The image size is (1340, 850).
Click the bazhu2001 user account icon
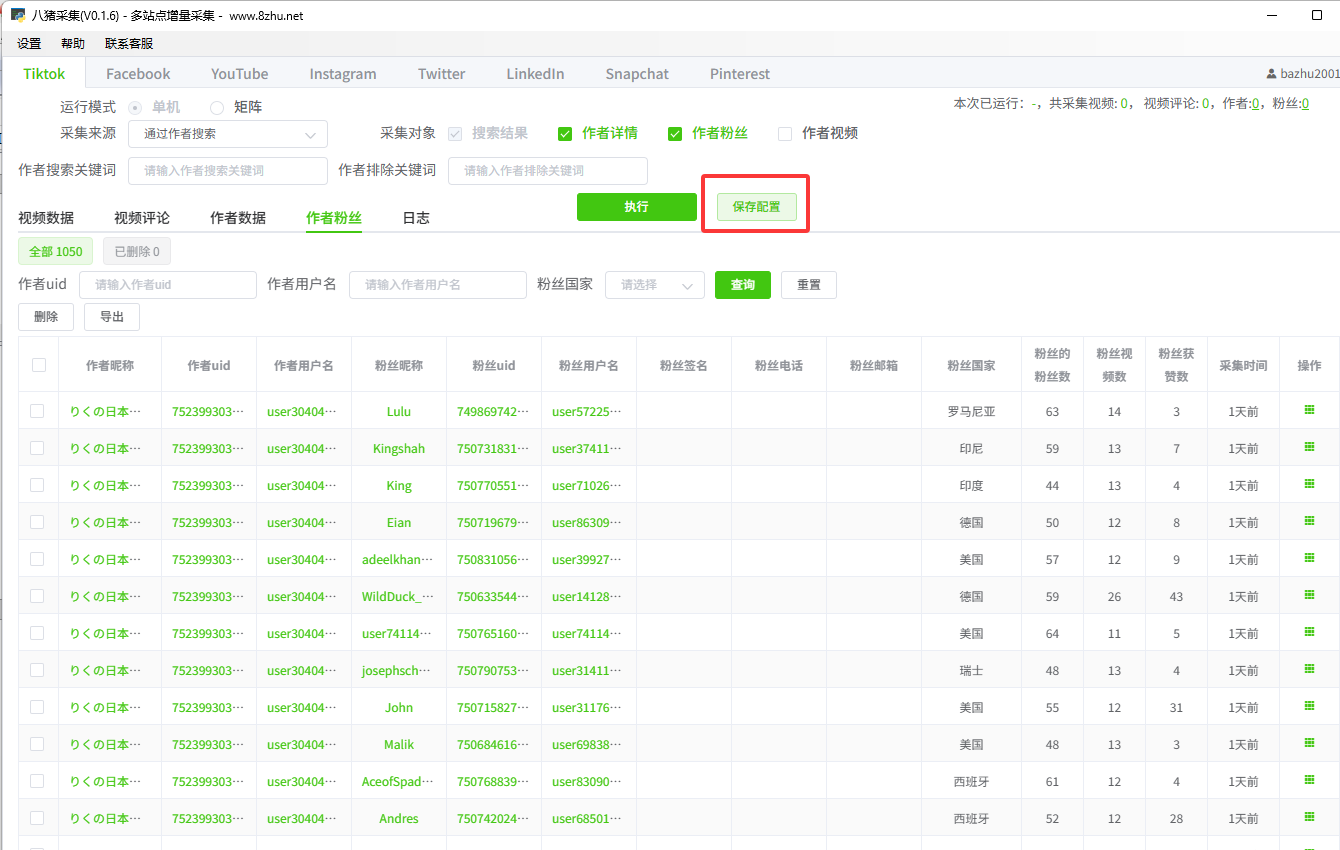click(x=1271, y=74)
